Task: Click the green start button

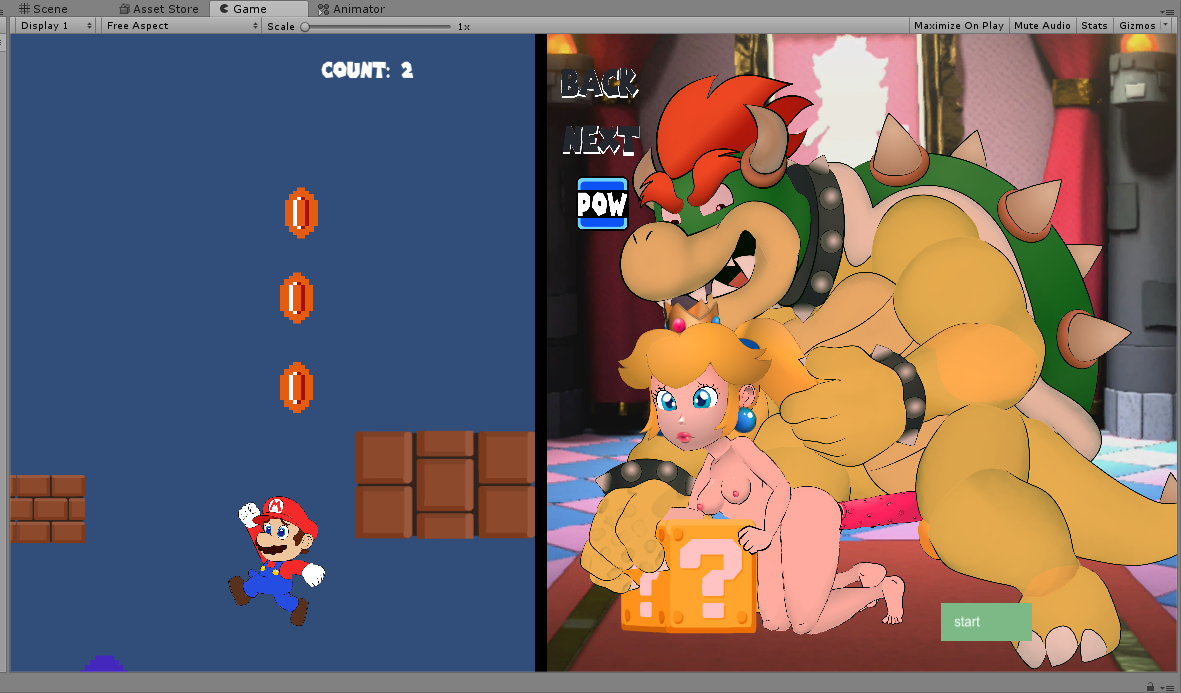Action: 985,622
